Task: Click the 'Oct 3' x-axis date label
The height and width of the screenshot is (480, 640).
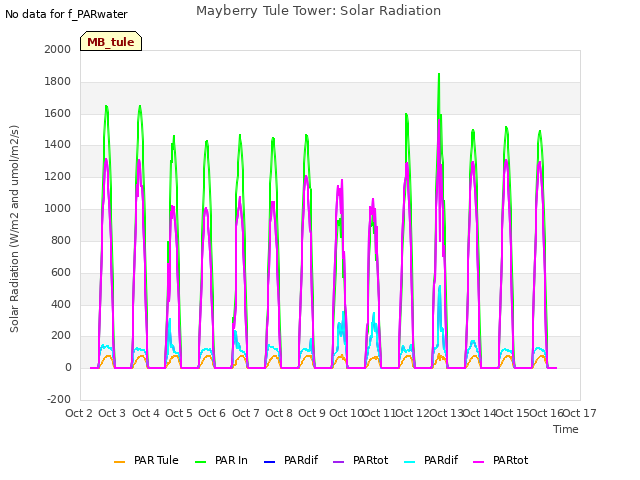Action: (x=112, y=413)
